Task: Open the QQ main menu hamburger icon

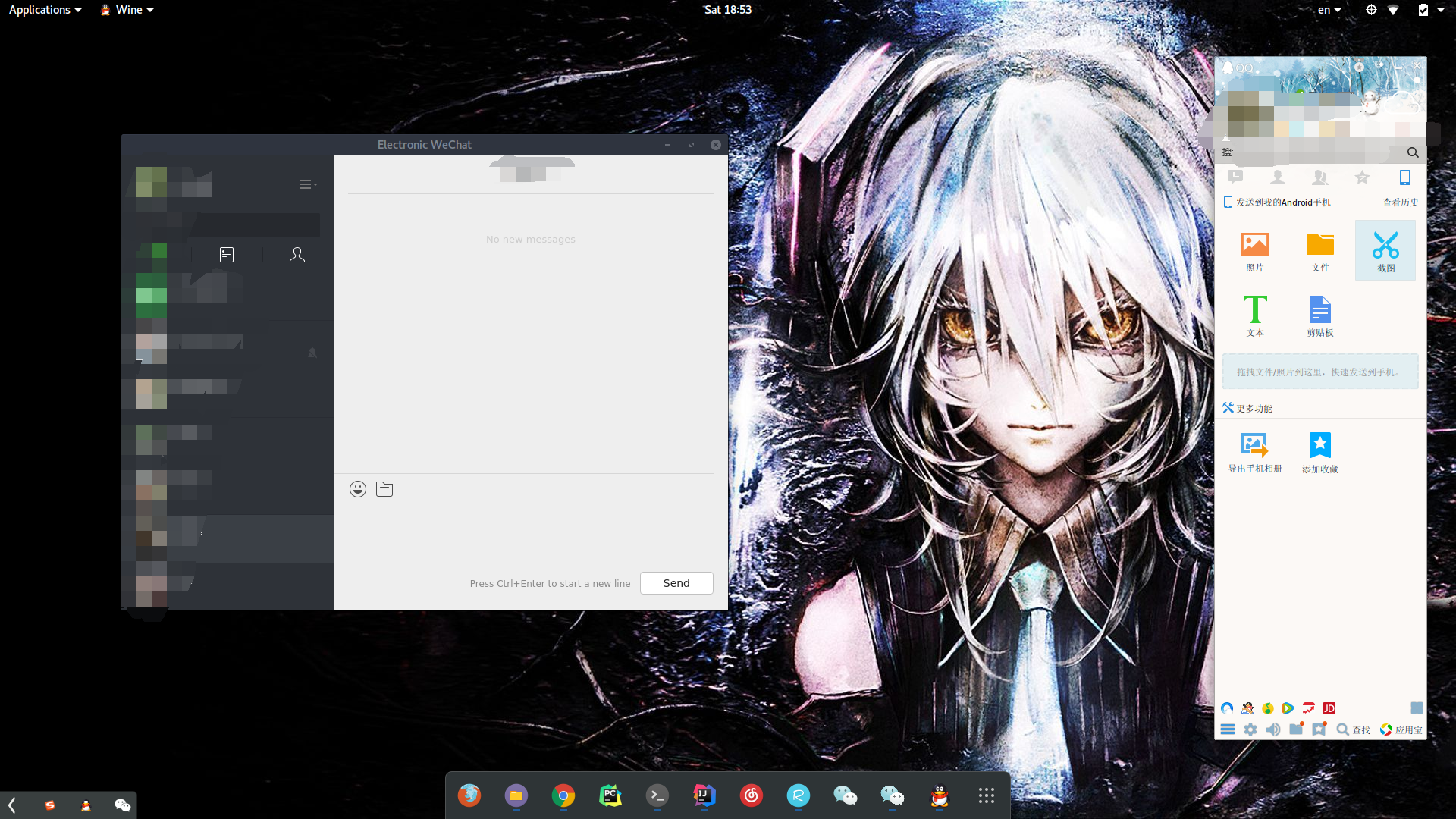Action: click(x=1228, y=730)
